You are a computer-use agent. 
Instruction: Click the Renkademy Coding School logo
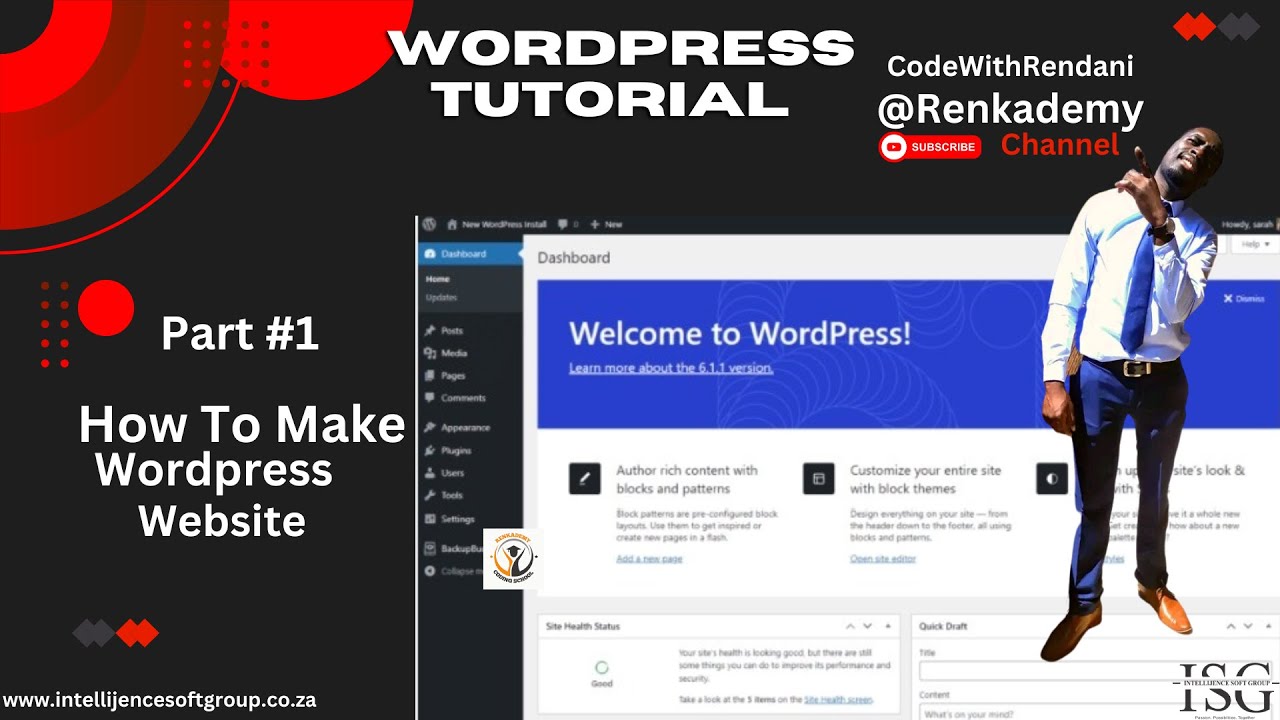pos(512,559)
